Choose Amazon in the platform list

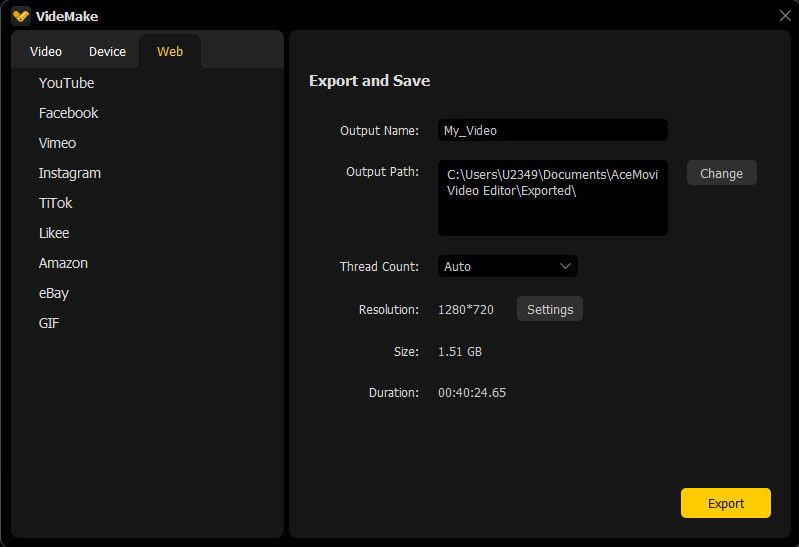coord(63,264)
